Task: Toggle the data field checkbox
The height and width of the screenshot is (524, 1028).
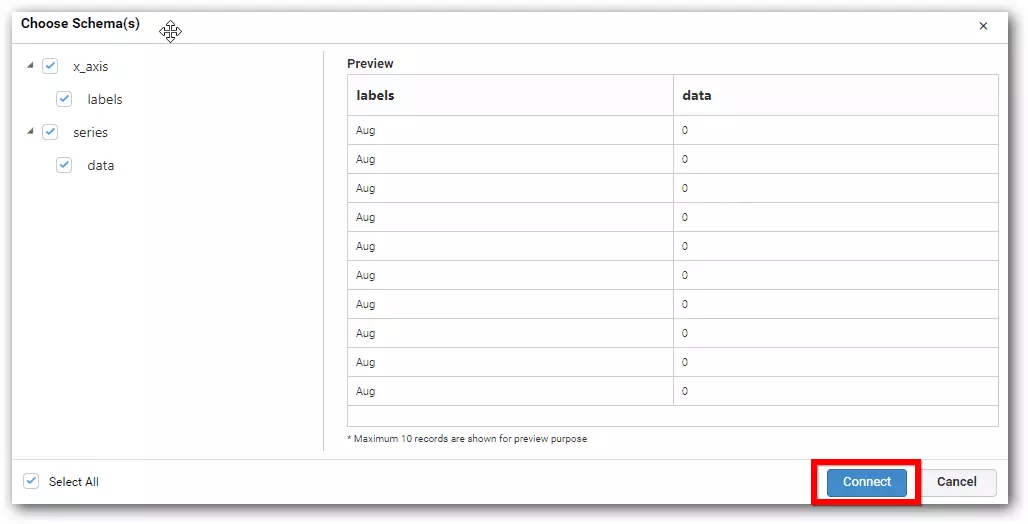Action: point(64,165)
